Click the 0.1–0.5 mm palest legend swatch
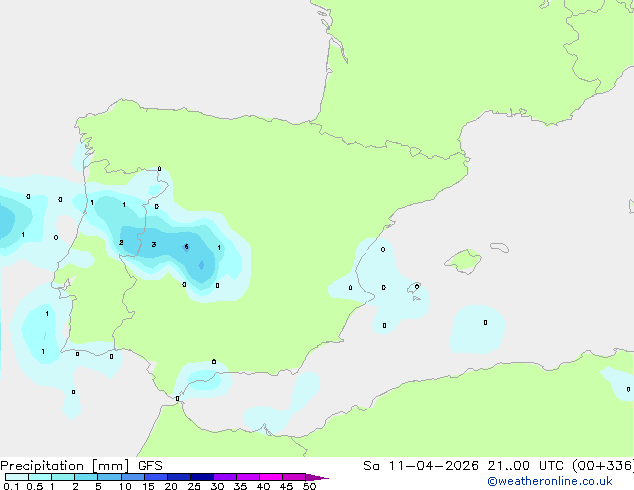 [x=17, y=477]
